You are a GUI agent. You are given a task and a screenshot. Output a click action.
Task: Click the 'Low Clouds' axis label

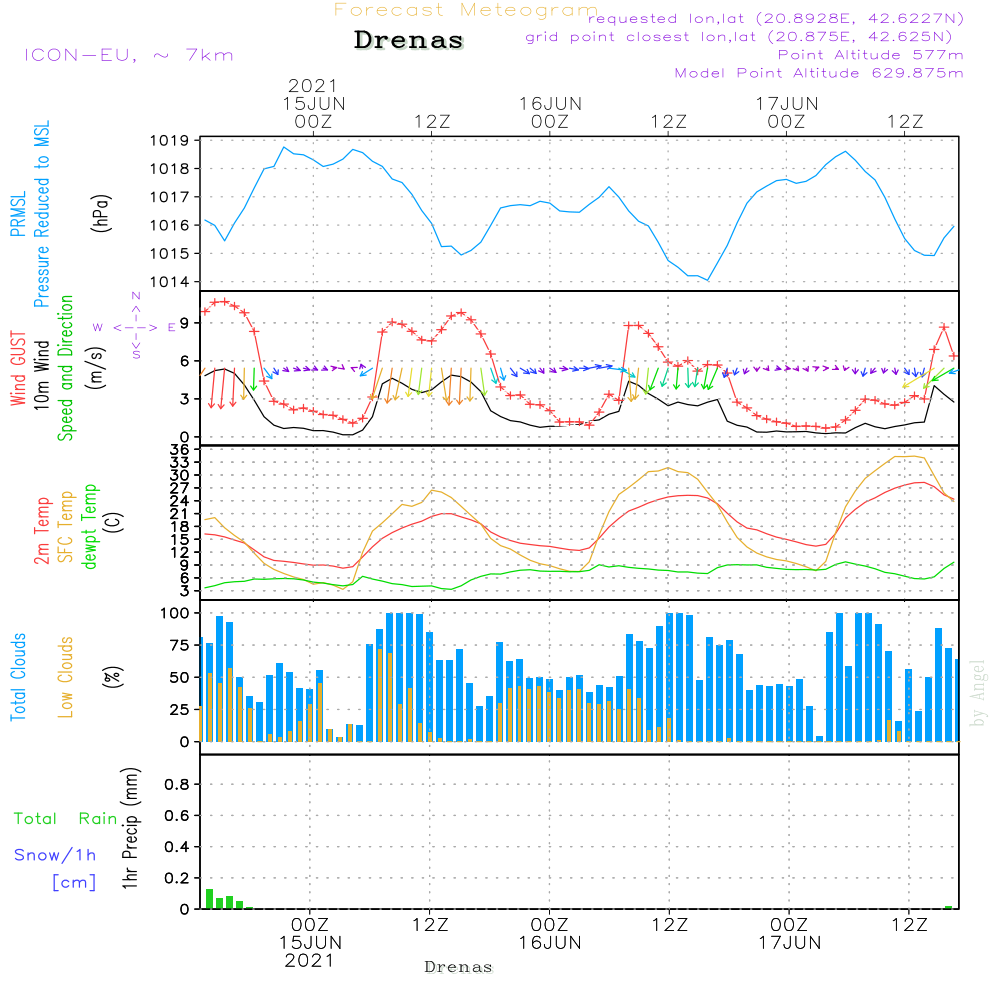[x=66, y=677]
